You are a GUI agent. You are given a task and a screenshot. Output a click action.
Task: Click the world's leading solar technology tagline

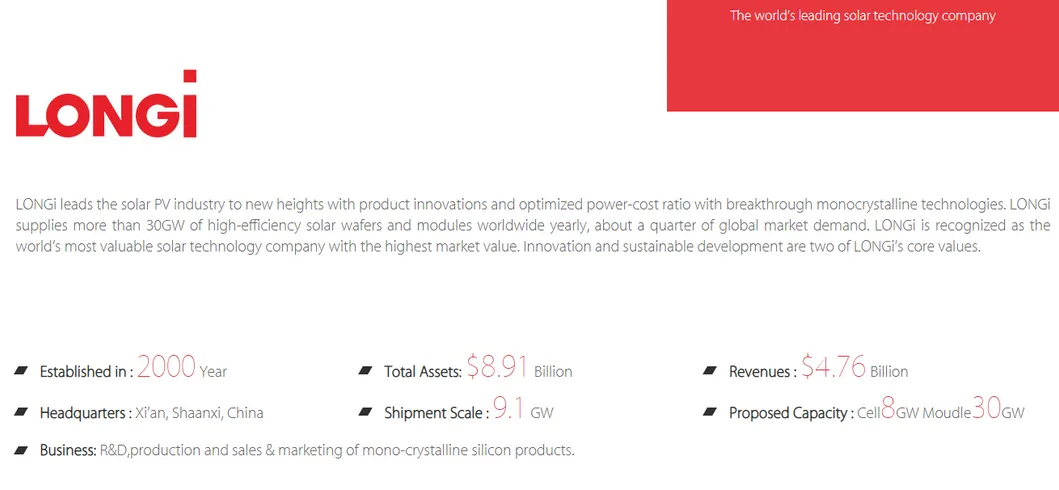pyautogui.click(x=862, y=16)
